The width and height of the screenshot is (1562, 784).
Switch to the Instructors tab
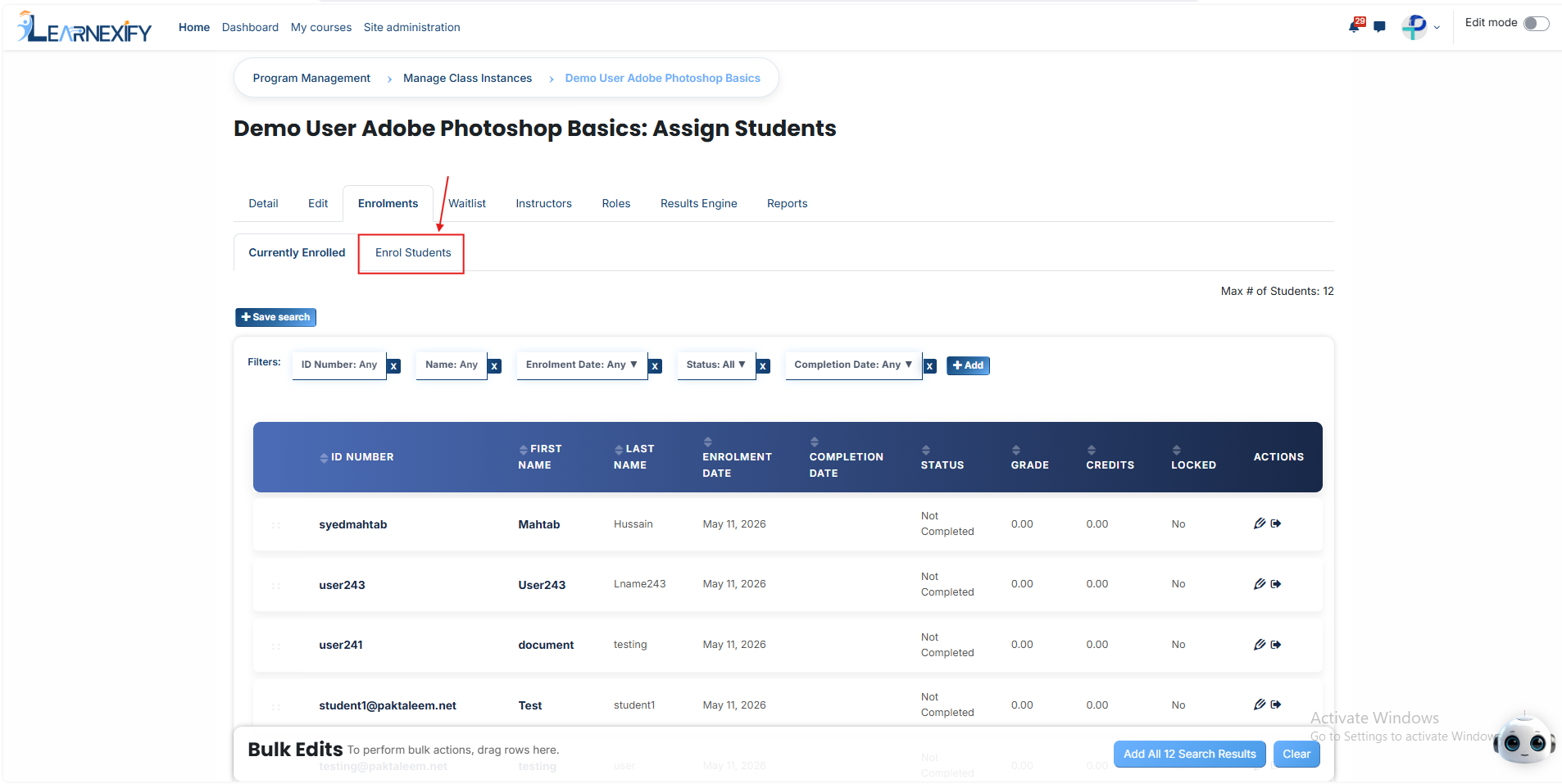pyautogui.click(x=543, y=203)
